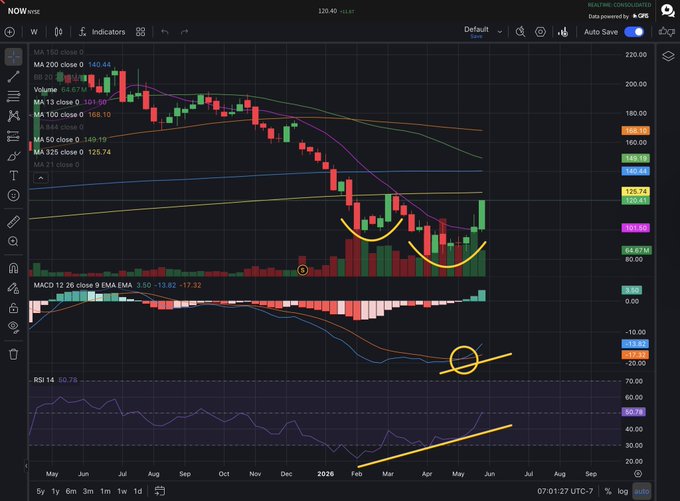Viewport: 680px width, 501px height.
Task: Select the text annotation tool
Action: (13, 176)
